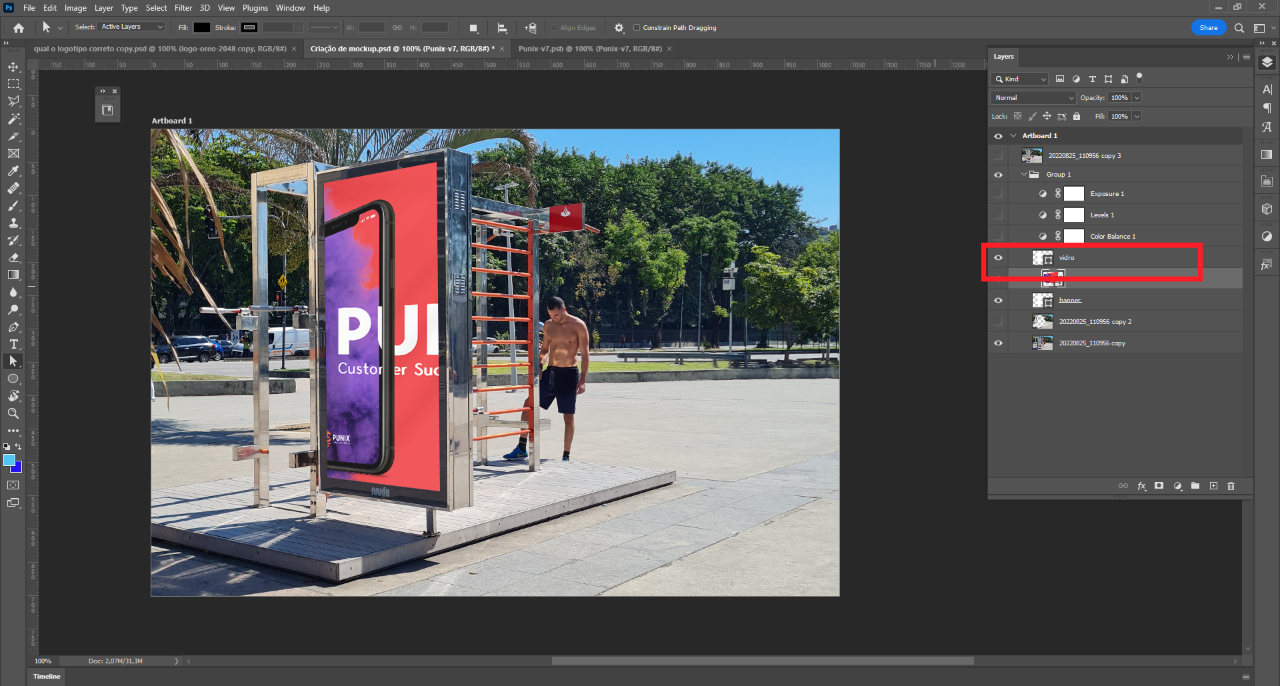Select the Ellipse shape tool
Viewport: 1280px width, 686px height.
coord(13,379)
